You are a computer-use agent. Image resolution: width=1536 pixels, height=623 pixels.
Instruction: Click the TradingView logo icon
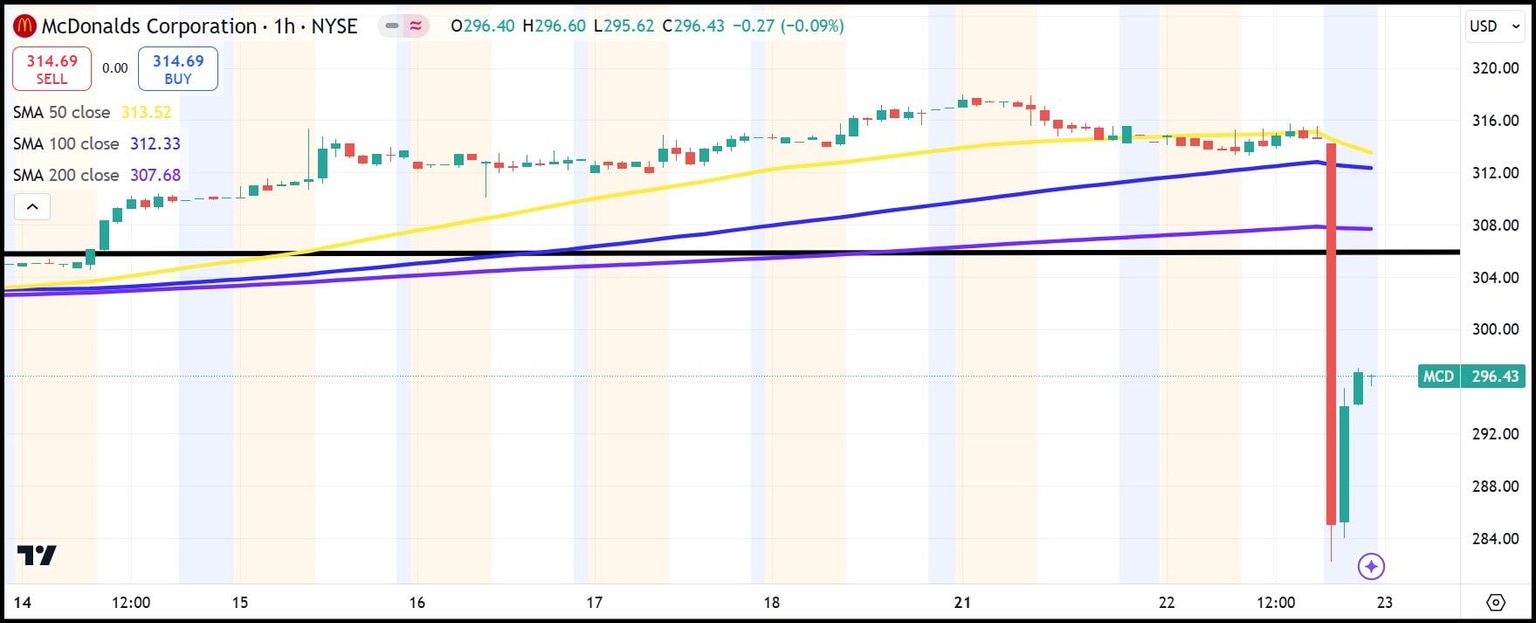pyautogui.click(x=37, y=555)
